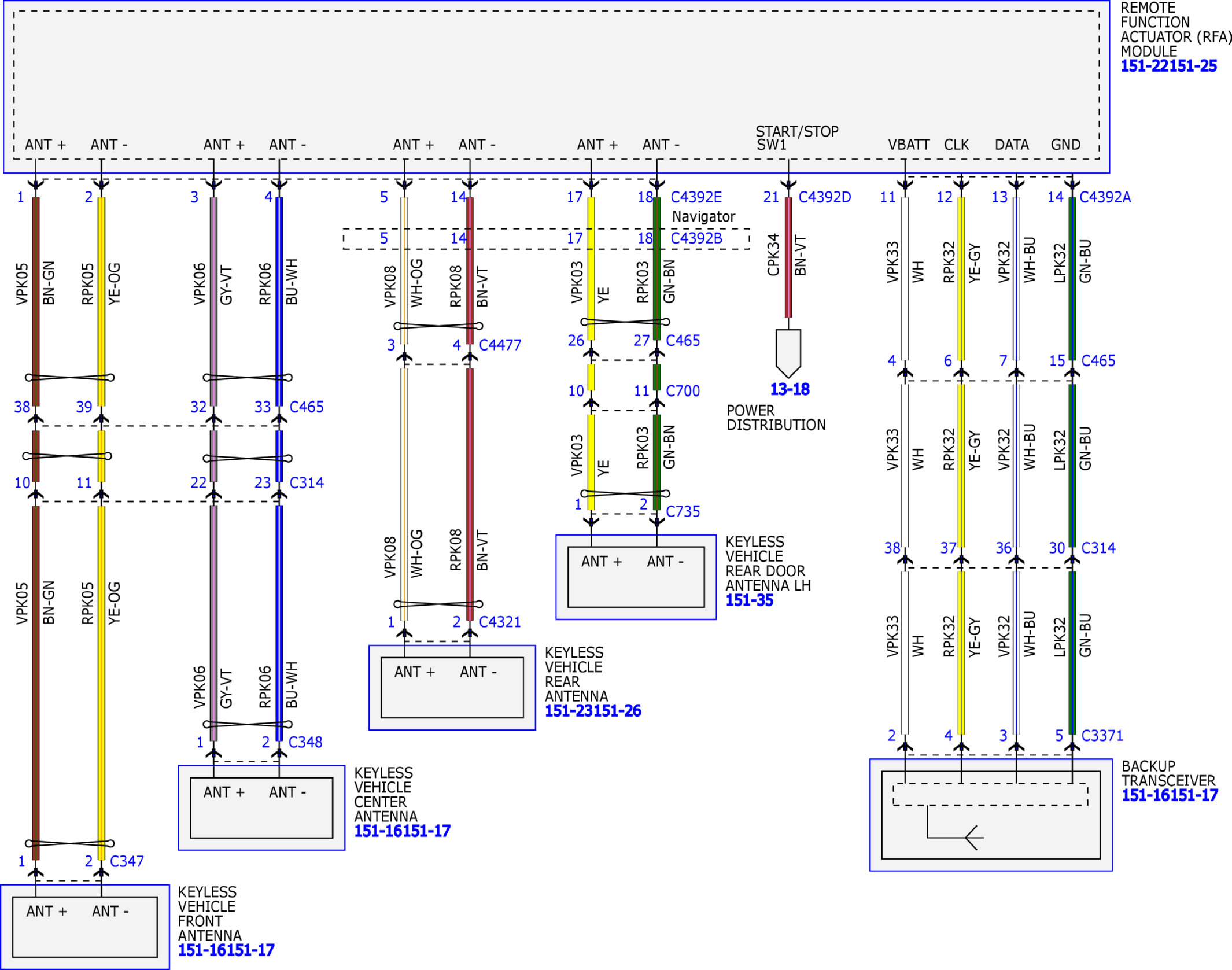Screen dimensions: 1232x970
Task: Select connector label C4392B in Navigator box
Action: [696, 238]
